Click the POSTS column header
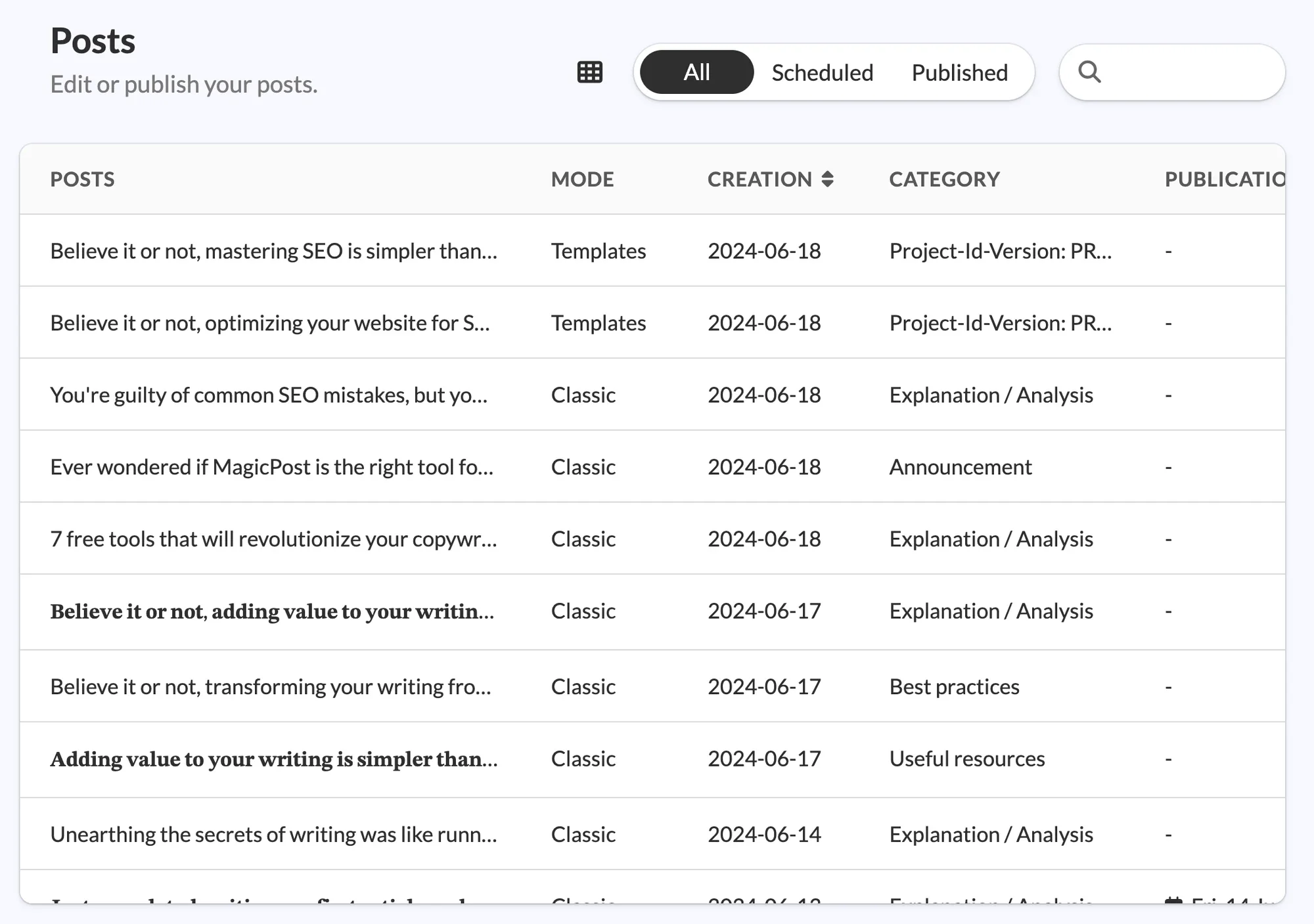The image size is (1314, 924). [x=82, y=179]
